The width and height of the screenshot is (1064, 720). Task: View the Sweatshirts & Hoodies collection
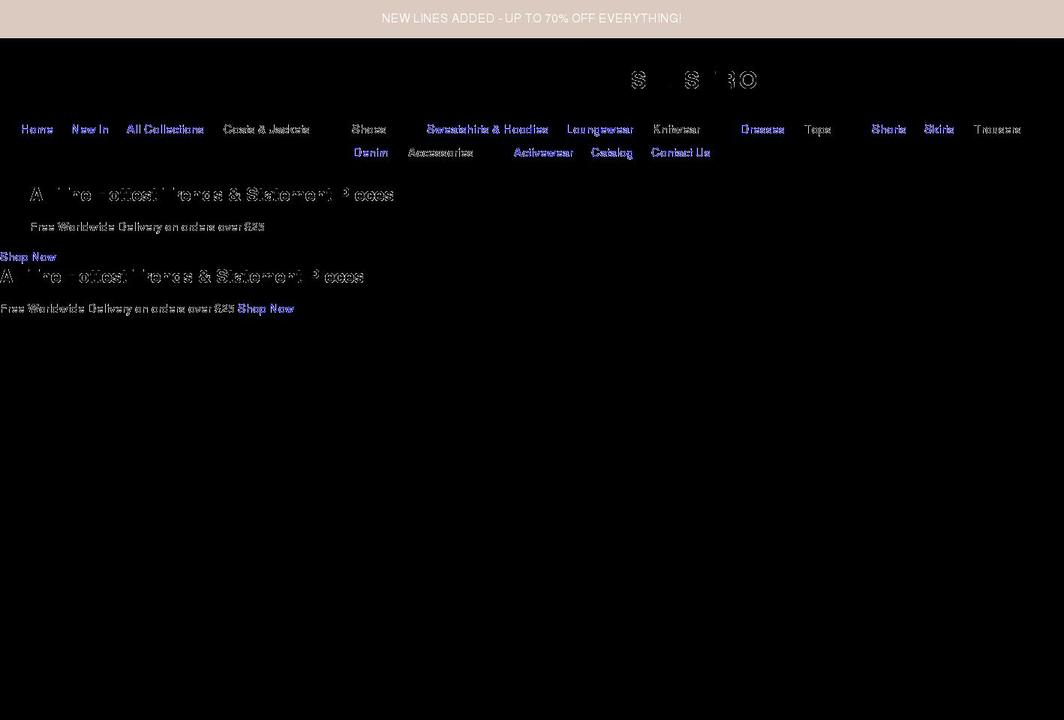coord(487,129)
